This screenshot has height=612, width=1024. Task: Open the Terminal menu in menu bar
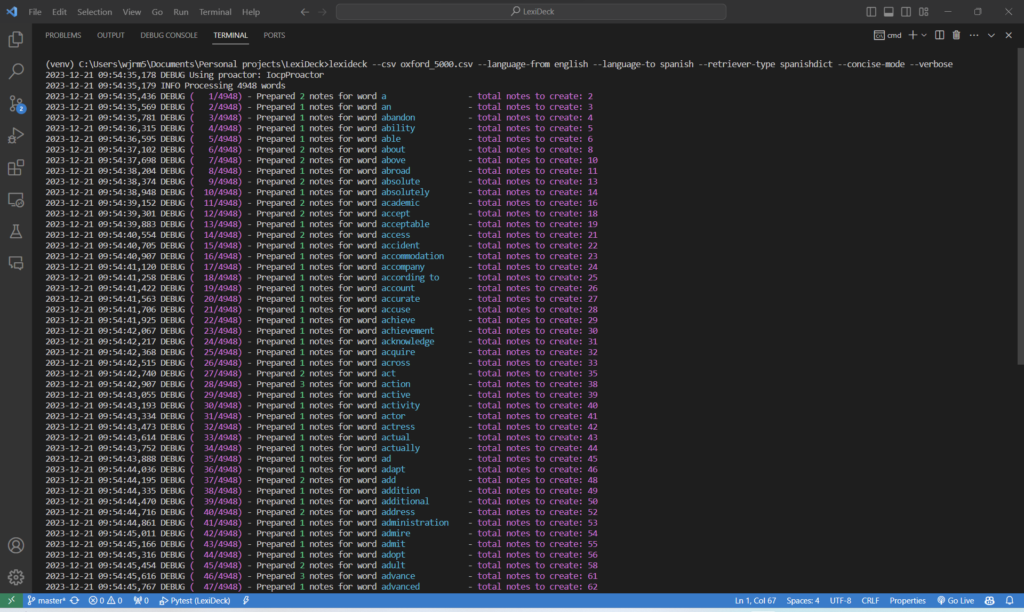215,12
